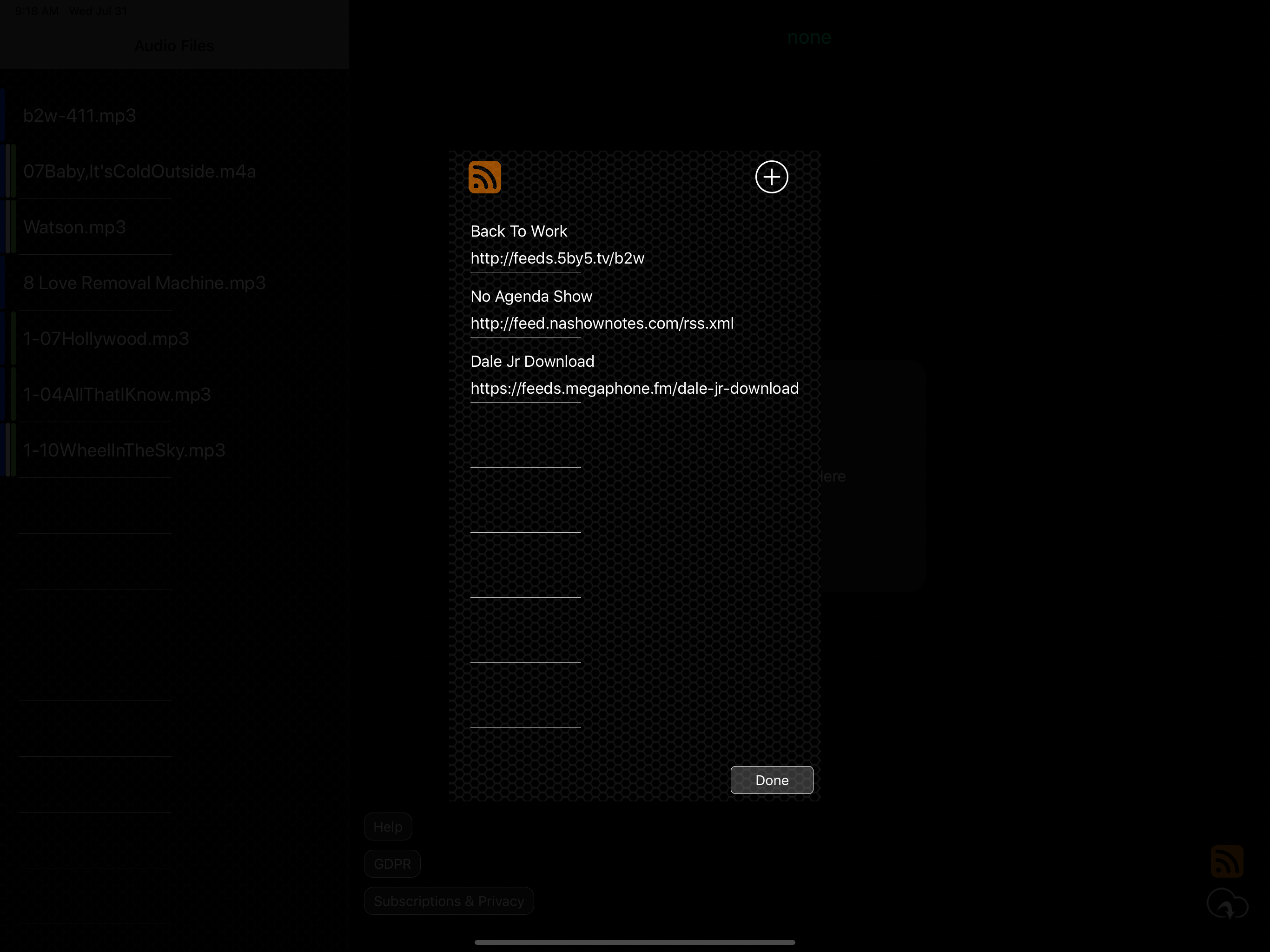Click the cloud upload icon in the main window

1227,904
